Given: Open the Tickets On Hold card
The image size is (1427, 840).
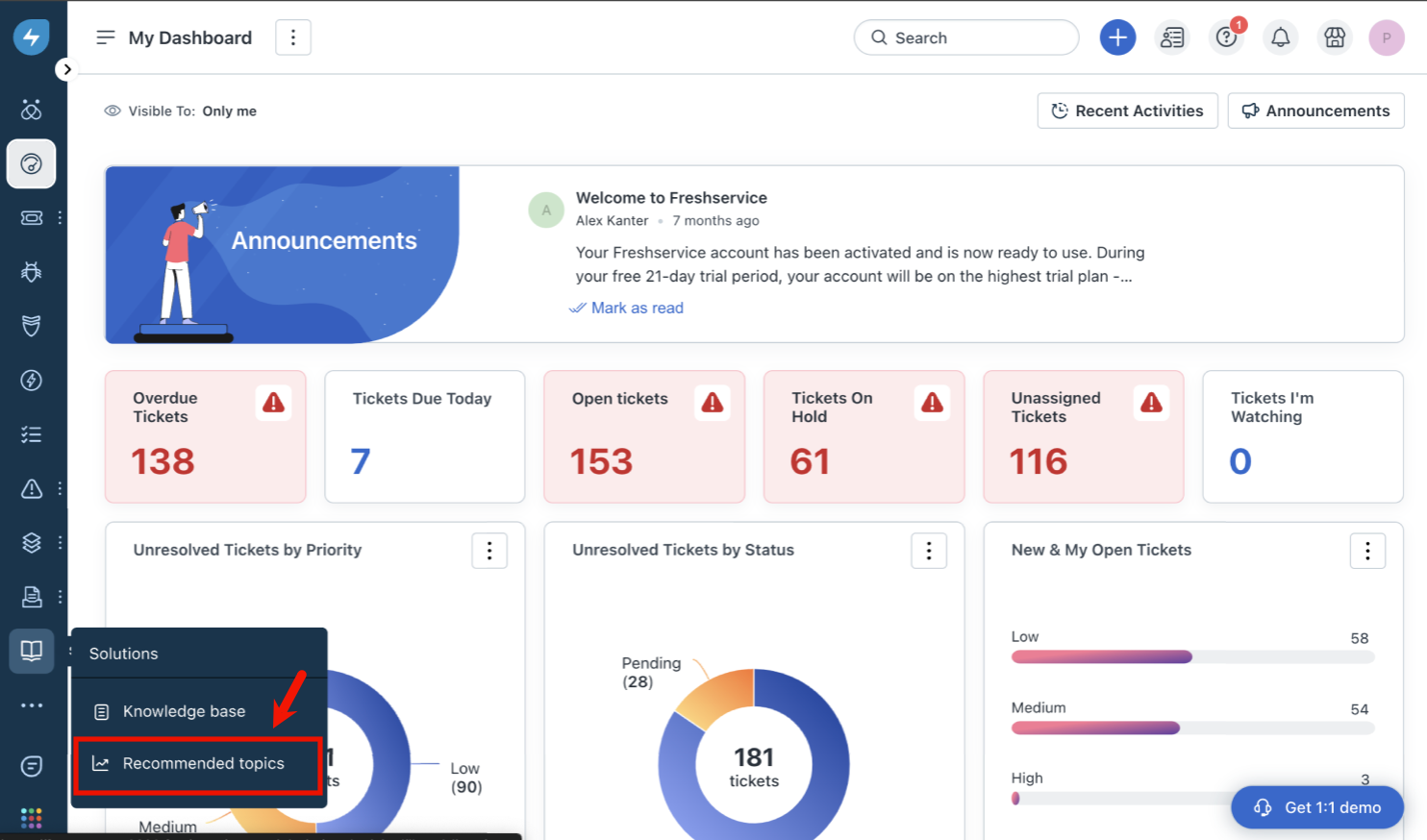Looking at the screenshot, I should click(864, 436).
